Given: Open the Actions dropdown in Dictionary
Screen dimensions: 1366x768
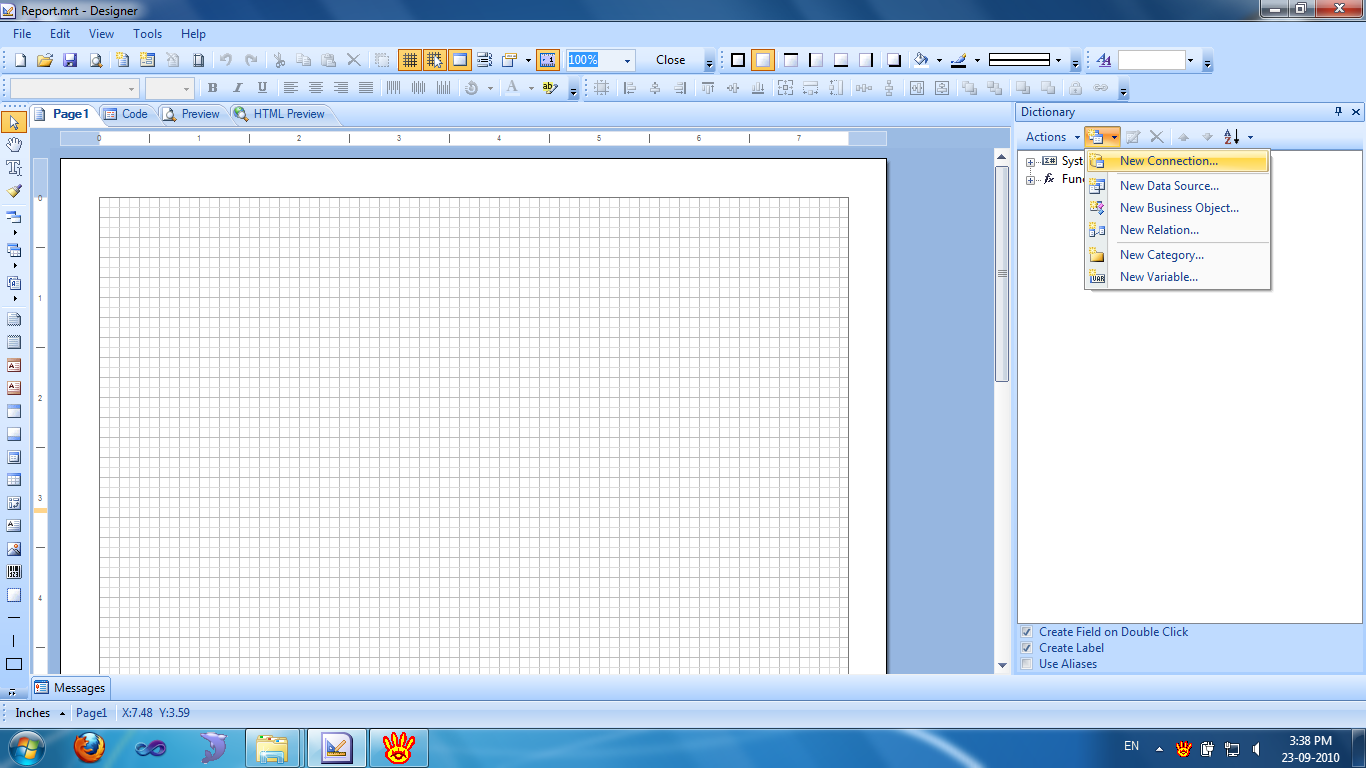Looking at the screenshot, I should 1052,137.
